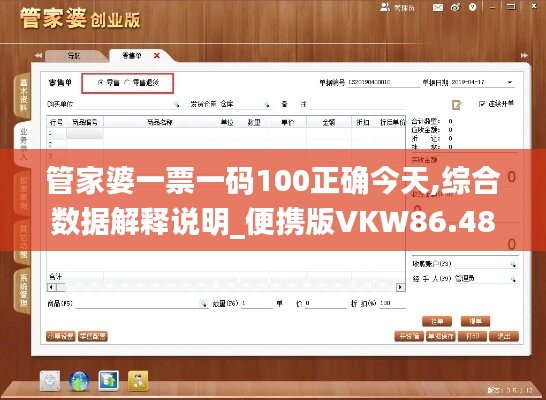Screen dimensions: 546x400
Task: Open the gray gear dock icon
Action: [50, 381]
